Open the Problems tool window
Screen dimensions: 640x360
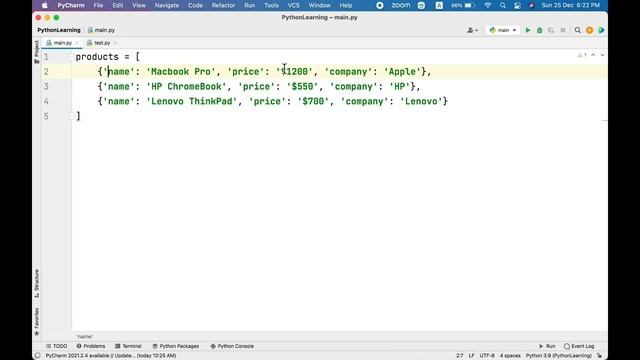pyautogui.click(x=91, y=346)
